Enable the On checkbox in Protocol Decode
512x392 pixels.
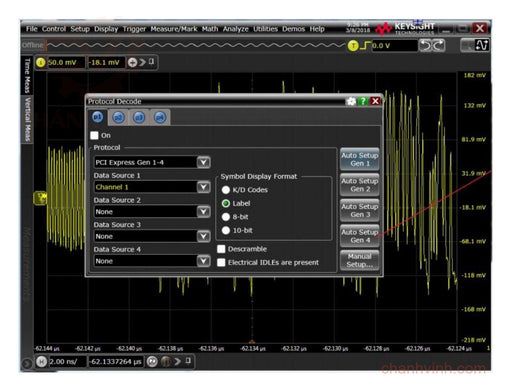tap(94, 135)
